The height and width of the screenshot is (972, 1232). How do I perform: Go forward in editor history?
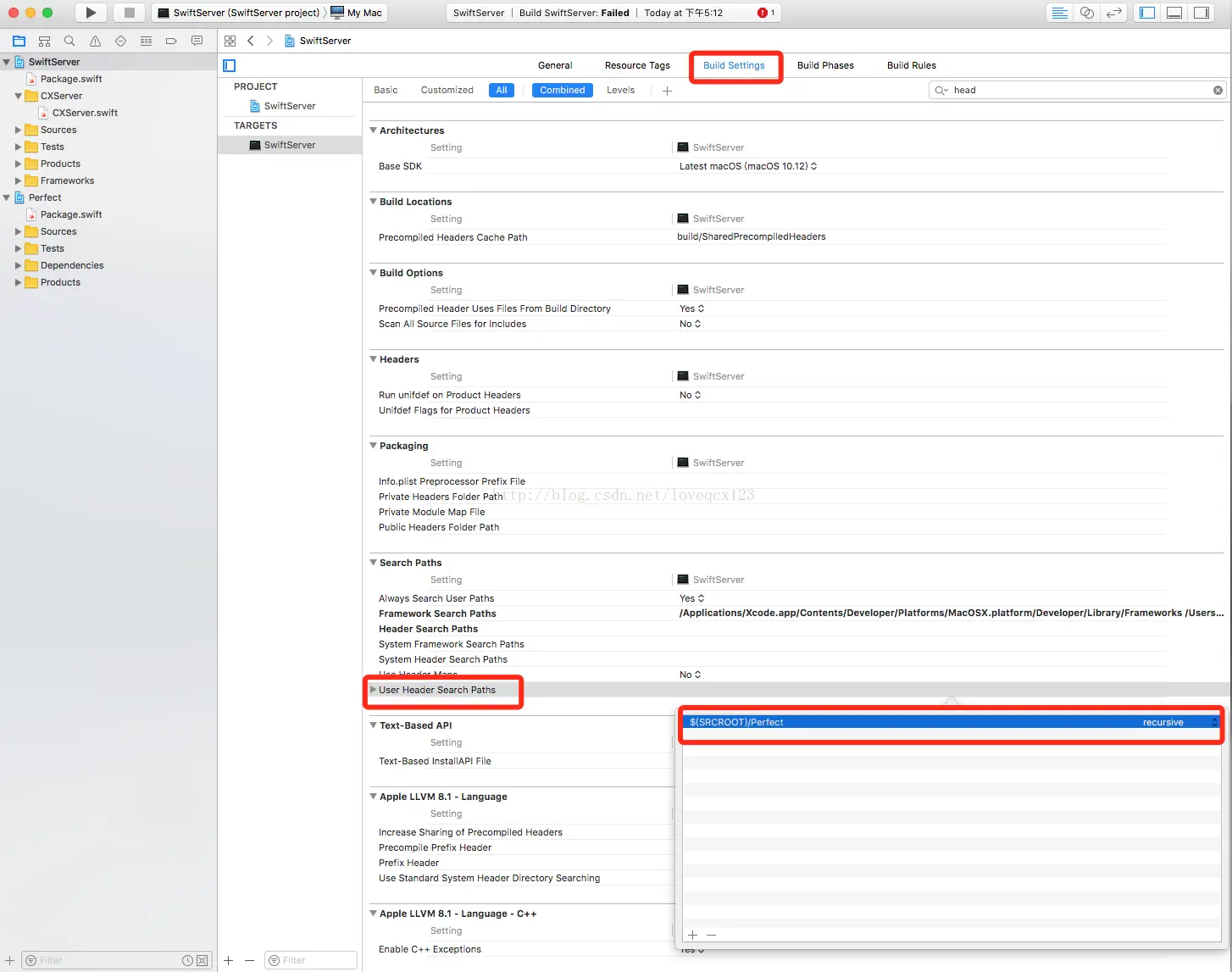269,41
